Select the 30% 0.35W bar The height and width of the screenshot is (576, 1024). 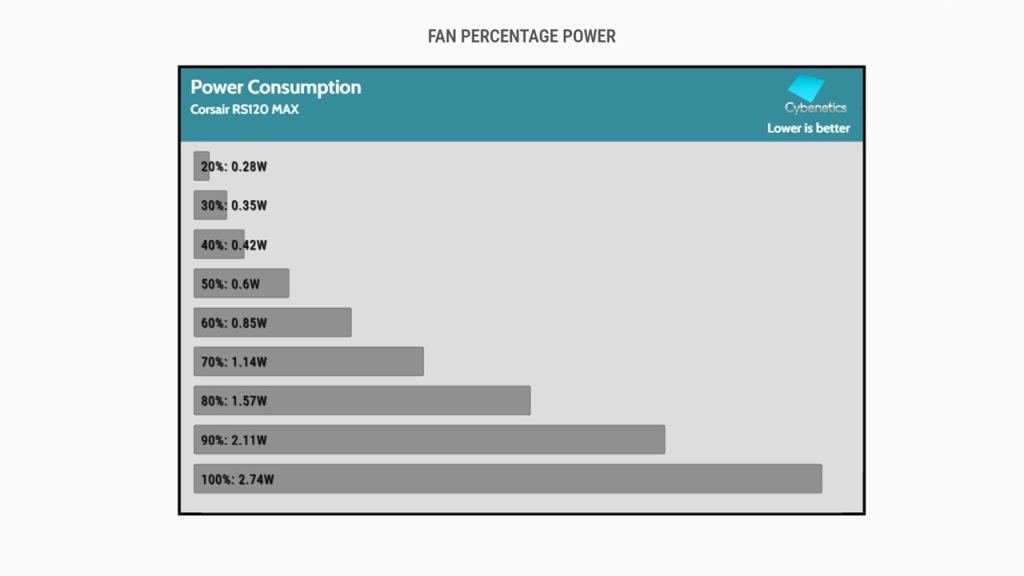pos(210,205)
